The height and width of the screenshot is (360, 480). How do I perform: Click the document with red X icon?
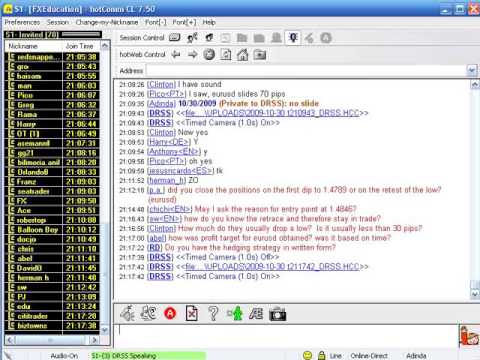coord(192,314)
